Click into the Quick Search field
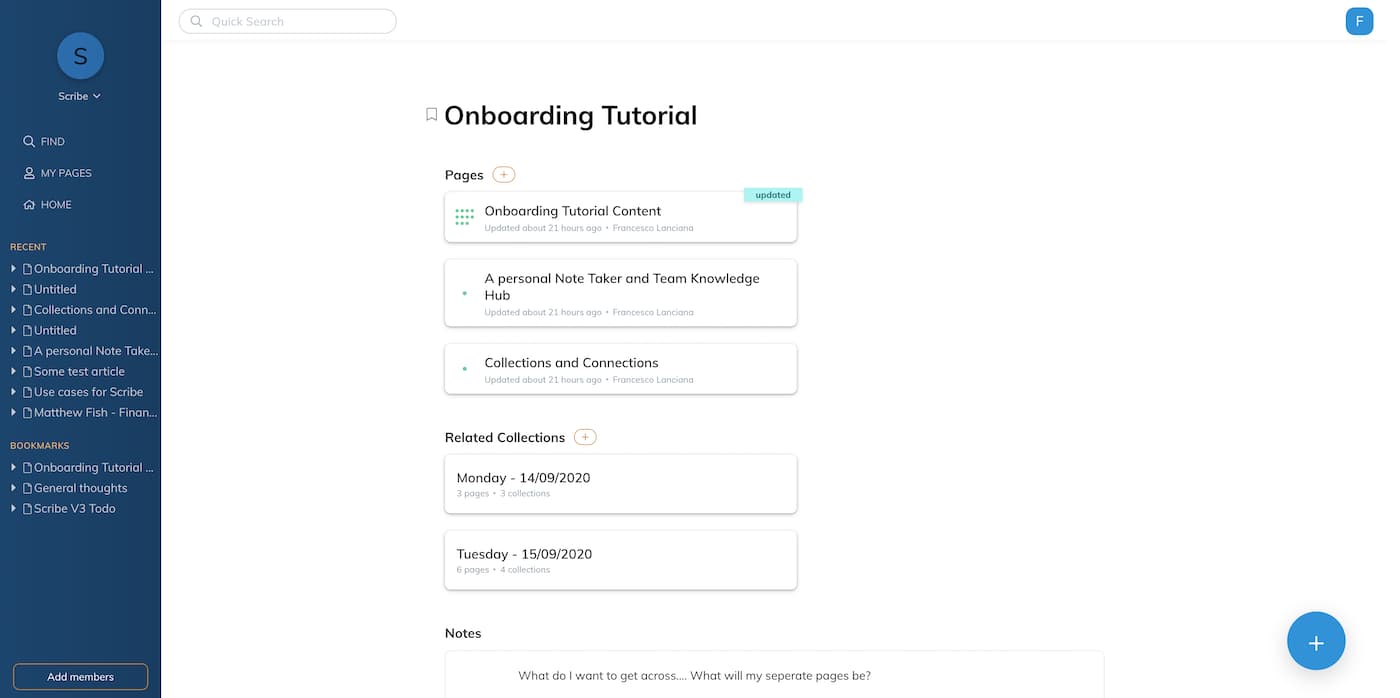The image size is (1400, 698). click(x=295, y=21)
